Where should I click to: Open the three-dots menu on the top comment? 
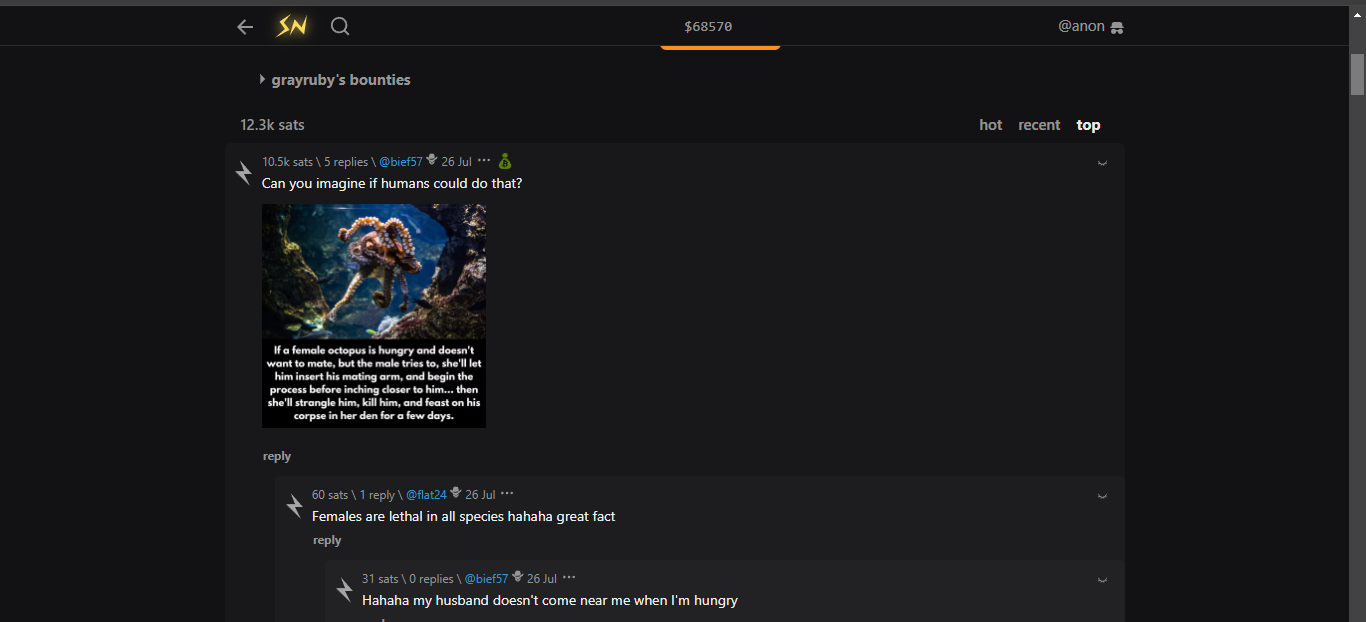(484, 161)
